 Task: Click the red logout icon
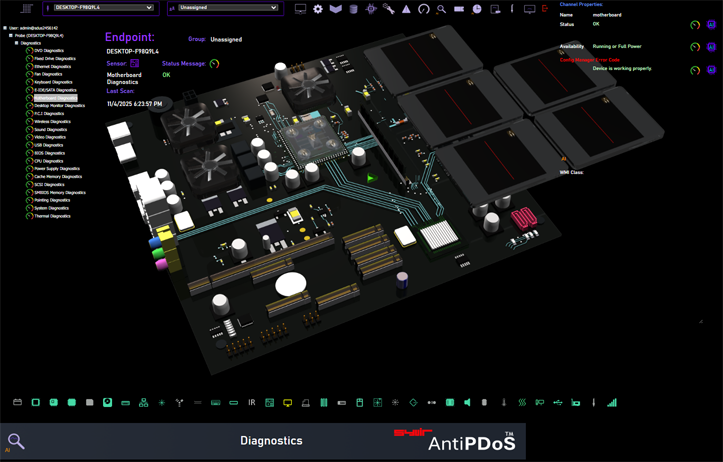point(545,9)
